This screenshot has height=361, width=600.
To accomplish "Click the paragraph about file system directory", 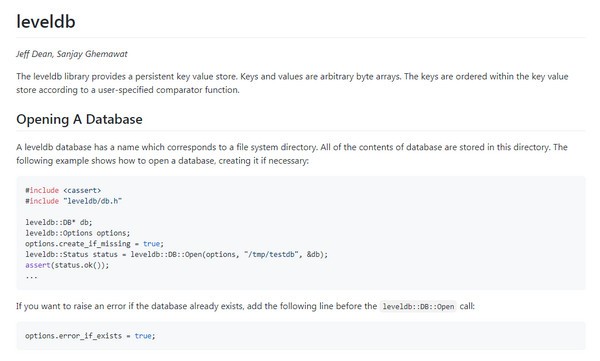I will (292, 154).
